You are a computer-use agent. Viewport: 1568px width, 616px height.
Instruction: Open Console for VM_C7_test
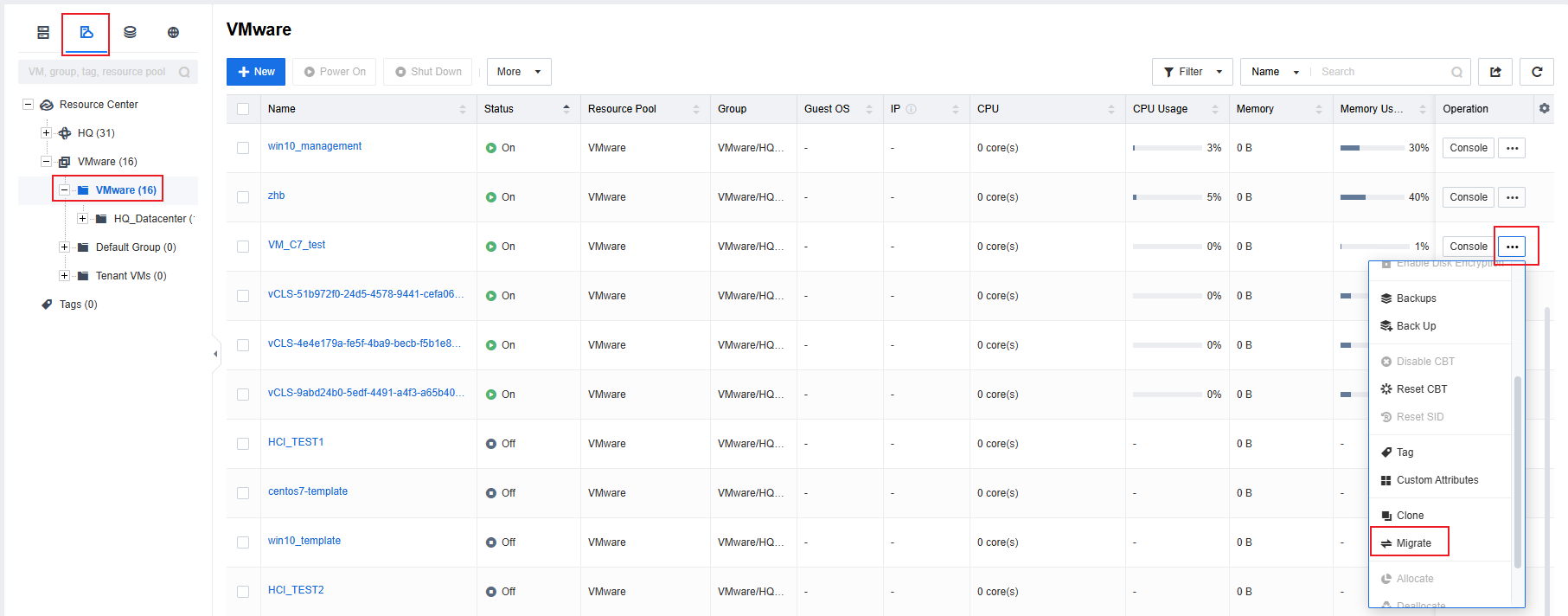click(x=1469, y=247)
